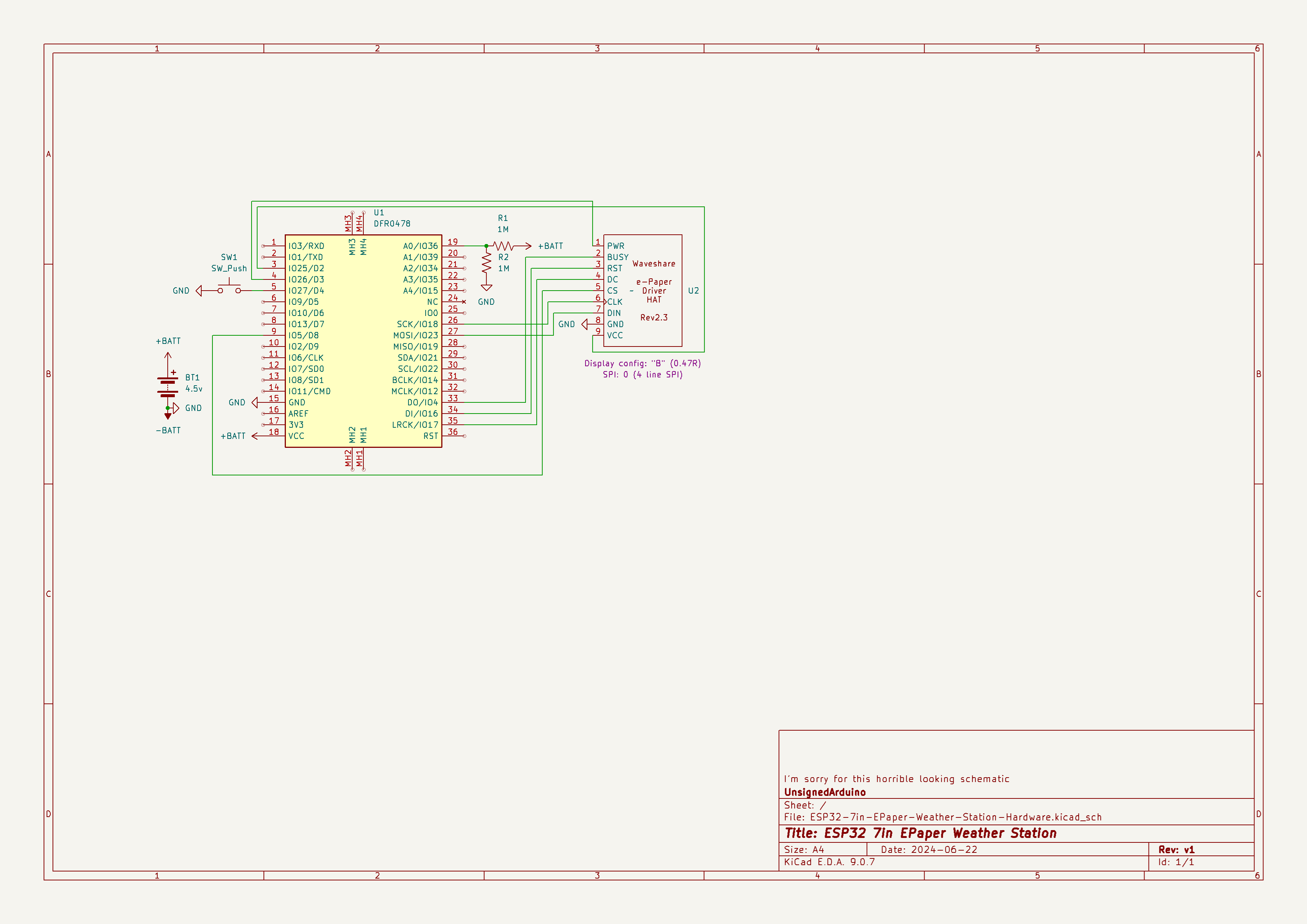The width and height of the screenshot is (1307, 924).
Task: Select the 4.5v battery value label
Action: (193, 389)
